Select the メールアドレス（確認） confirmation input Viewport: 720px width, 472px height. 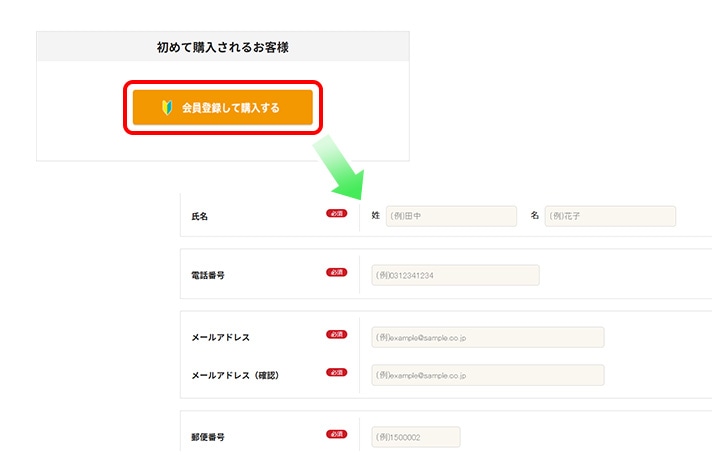[x=487, y=375]
